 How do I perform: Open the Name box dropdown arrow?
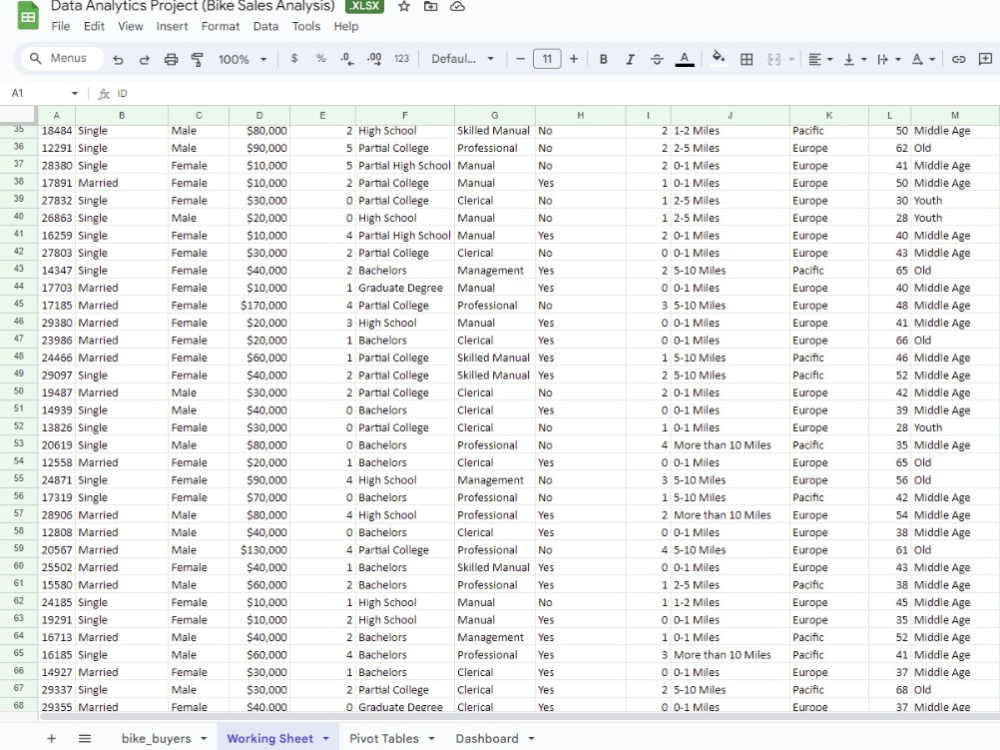coord(75,94)
